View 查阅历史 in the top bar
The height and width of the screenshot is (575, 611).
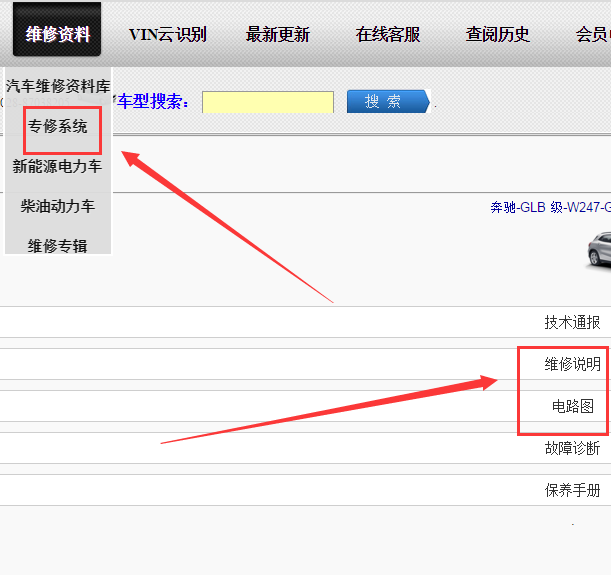[497, 34]
